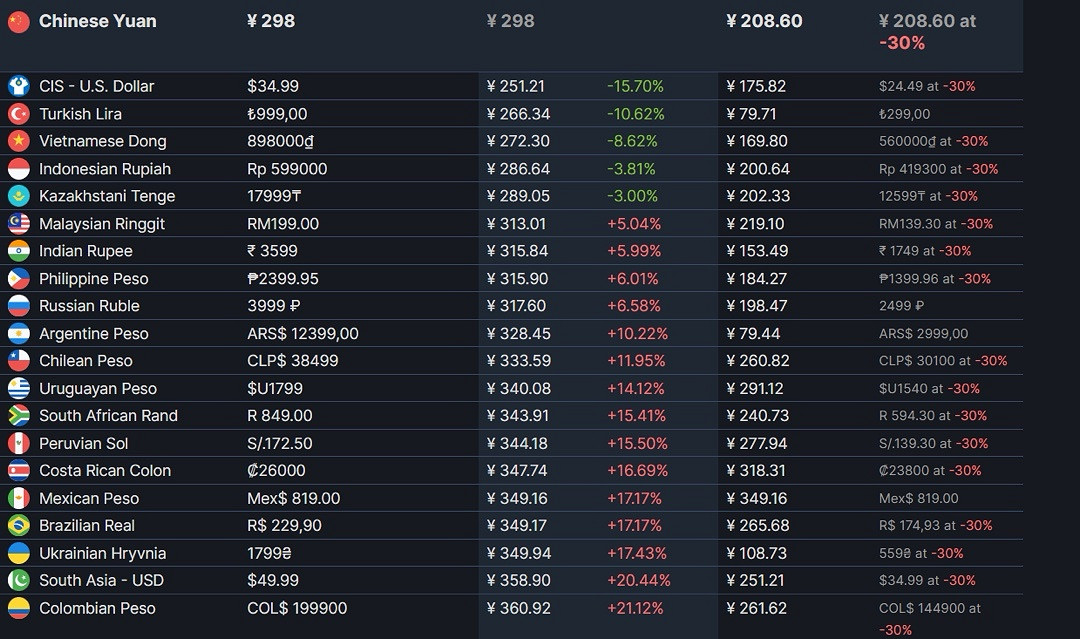Viewport: 1080px width, 639px height.
Task: Click the Colombia flag icon
Action: coord(18,608)
